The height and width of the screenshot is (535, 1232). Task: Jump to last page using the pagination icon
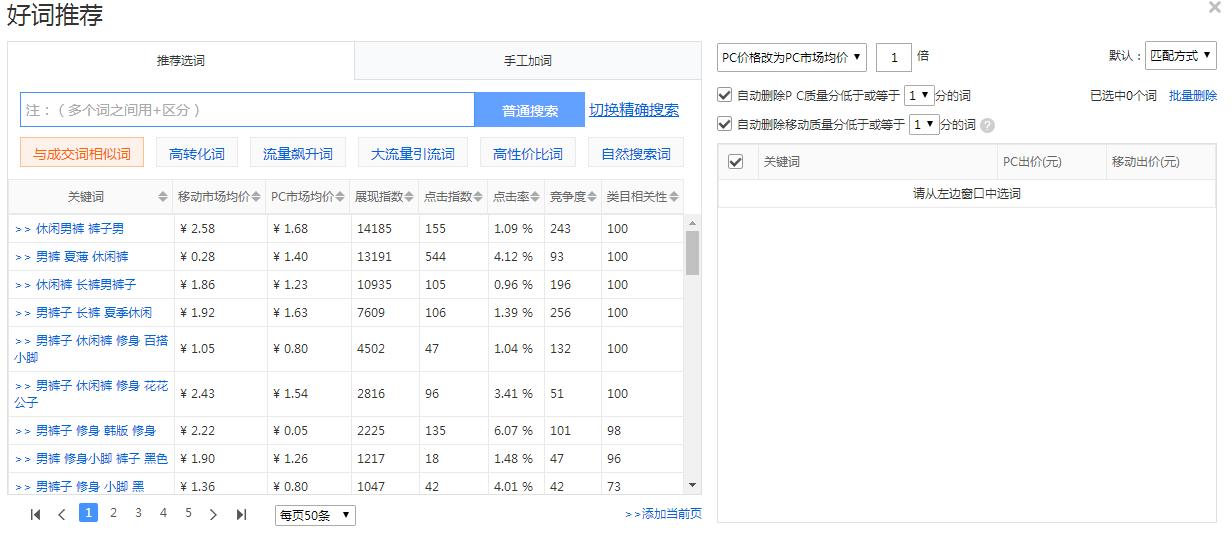tap(241, 514)
